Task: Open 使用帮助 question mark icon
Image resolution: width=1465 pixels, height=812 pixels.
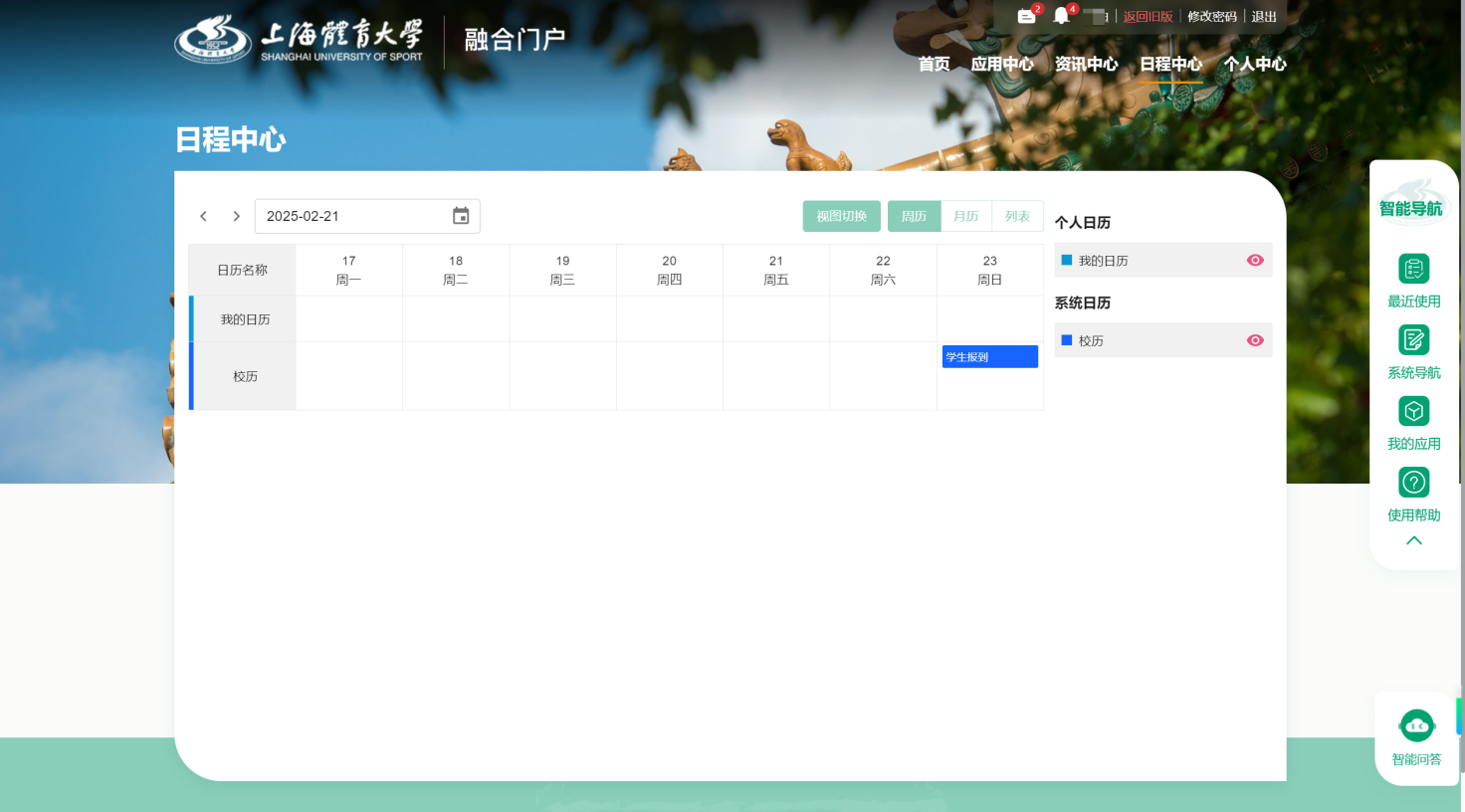Action: point(1414,483)
